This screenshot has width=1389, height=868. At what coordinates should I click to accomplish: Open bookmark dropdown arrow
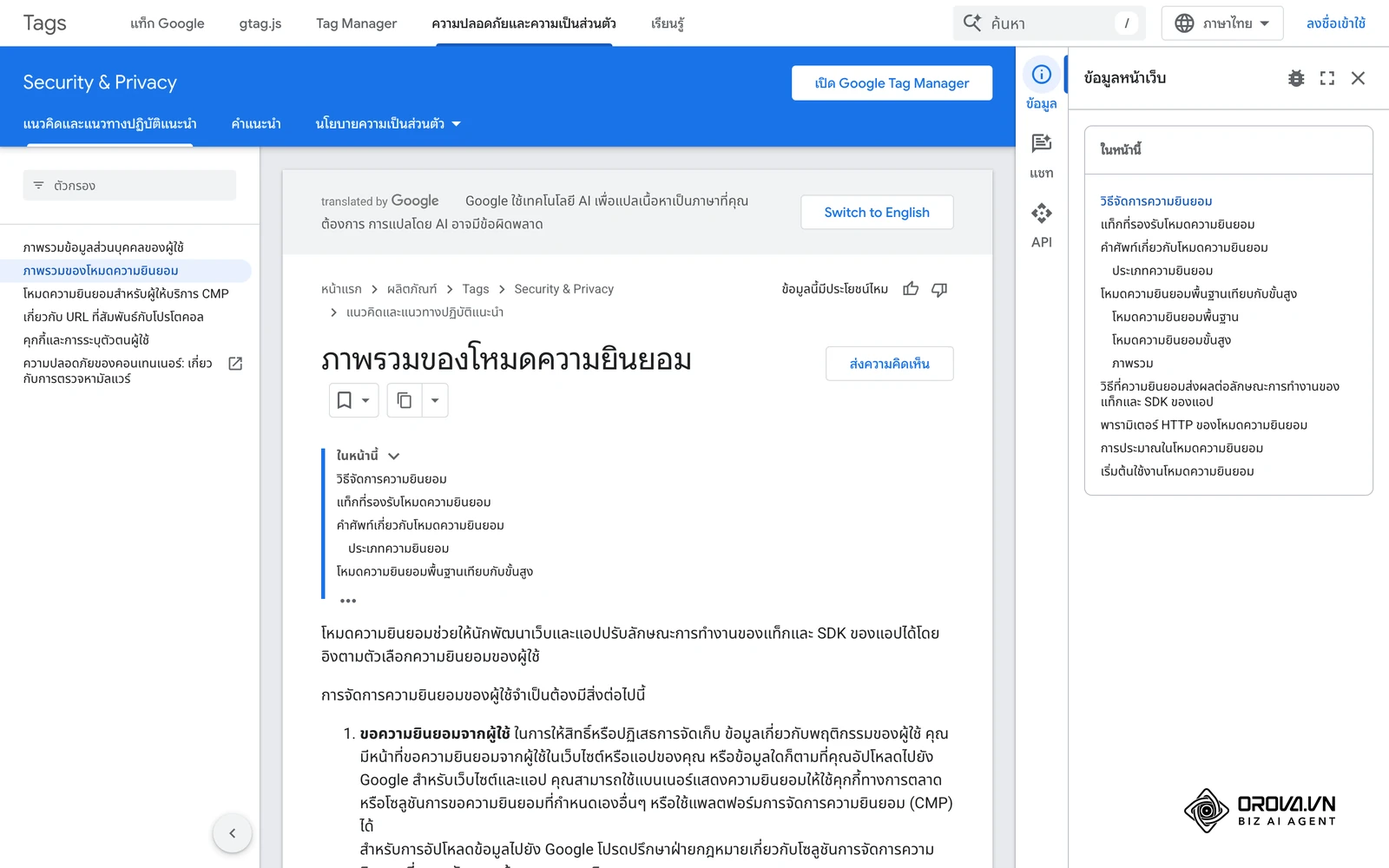(x=365, y=400)
